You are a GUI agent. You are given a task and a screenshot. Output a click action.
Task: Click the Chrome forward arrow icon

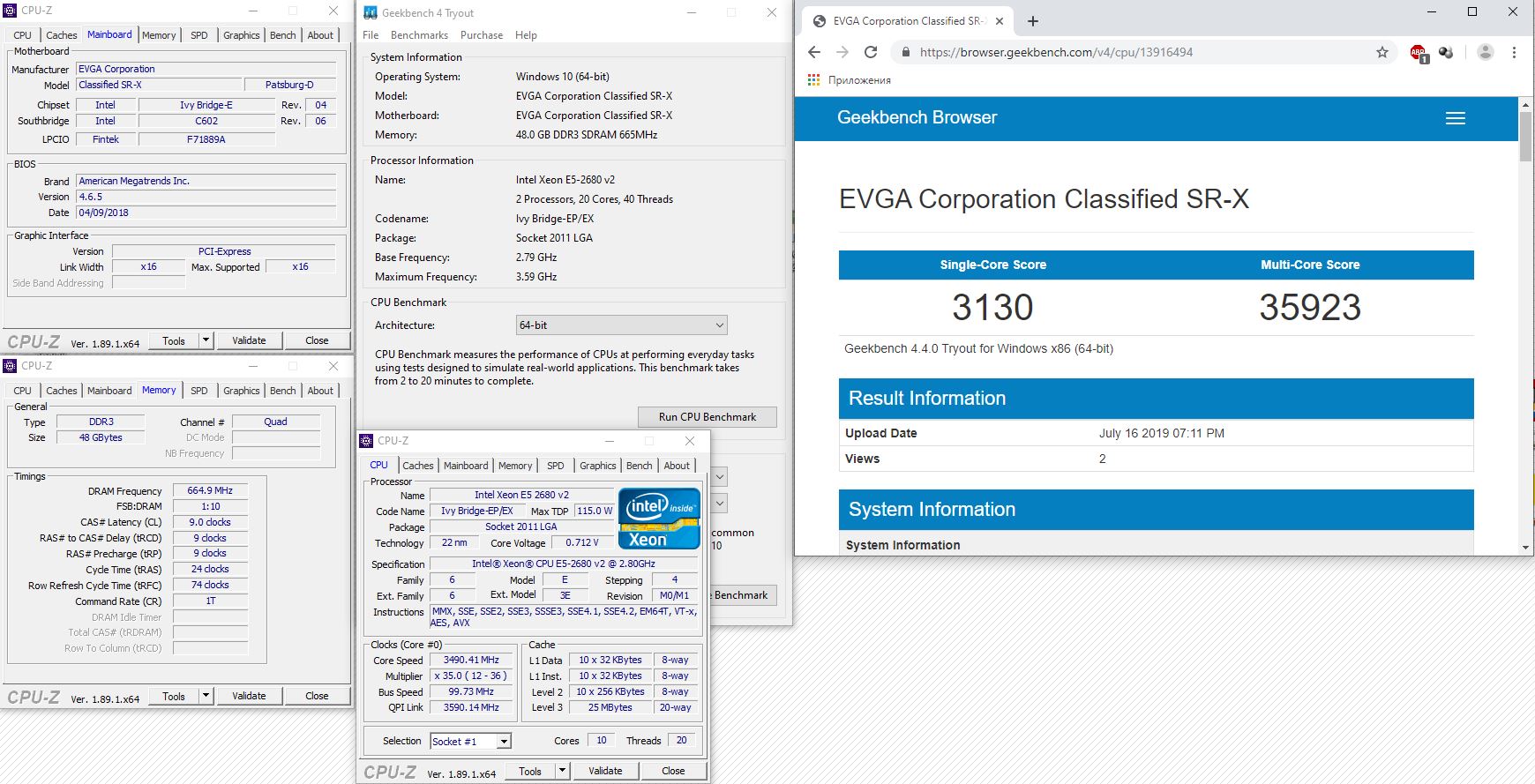[x=842, y=52]
